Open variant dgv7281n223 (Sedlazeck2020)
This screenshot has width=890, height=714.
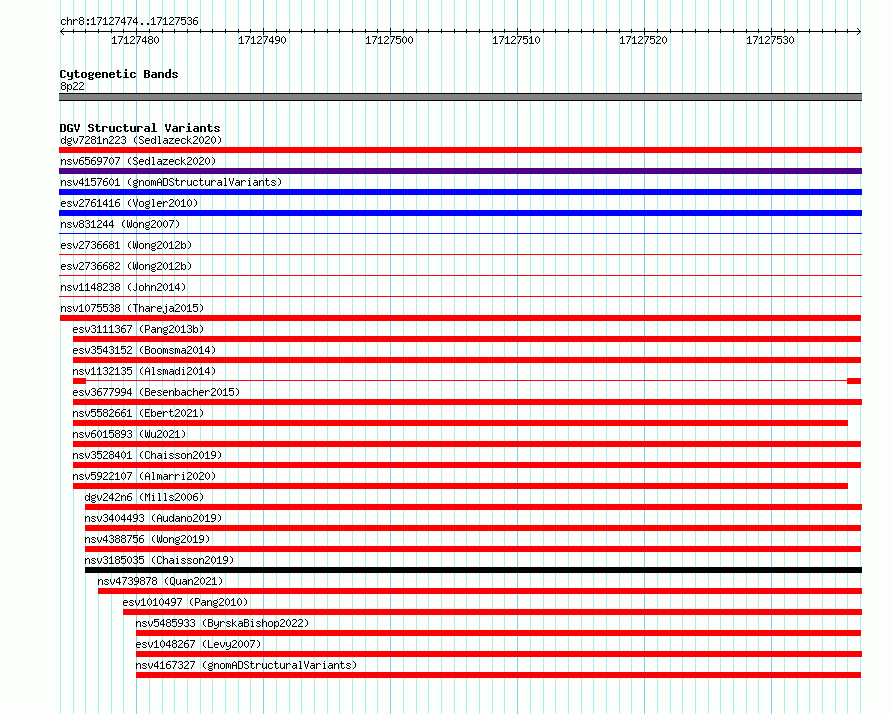click(141, 140)
